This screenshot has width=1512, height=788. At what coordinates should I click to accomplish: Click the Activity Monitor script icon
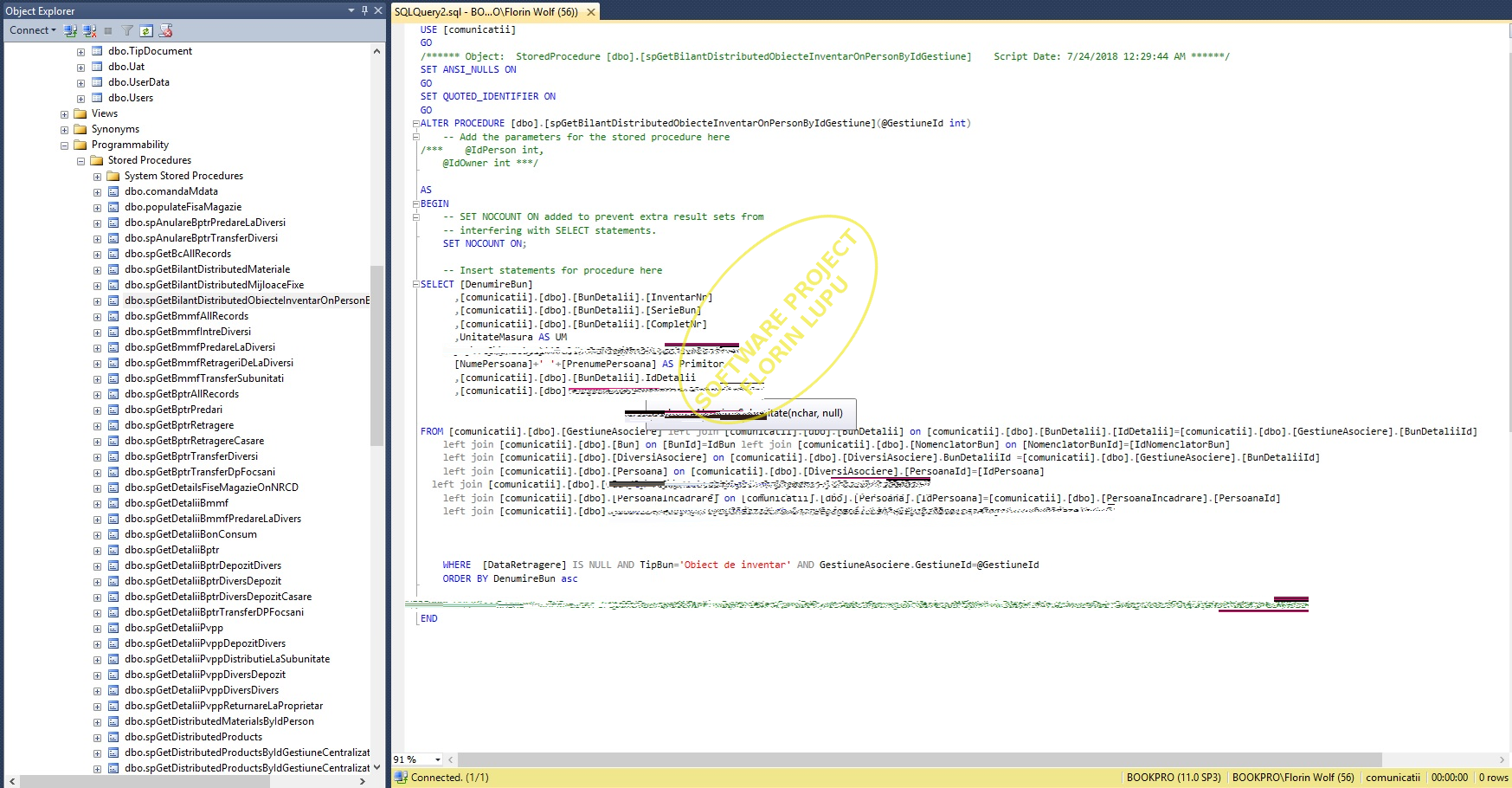pos(166,30)
